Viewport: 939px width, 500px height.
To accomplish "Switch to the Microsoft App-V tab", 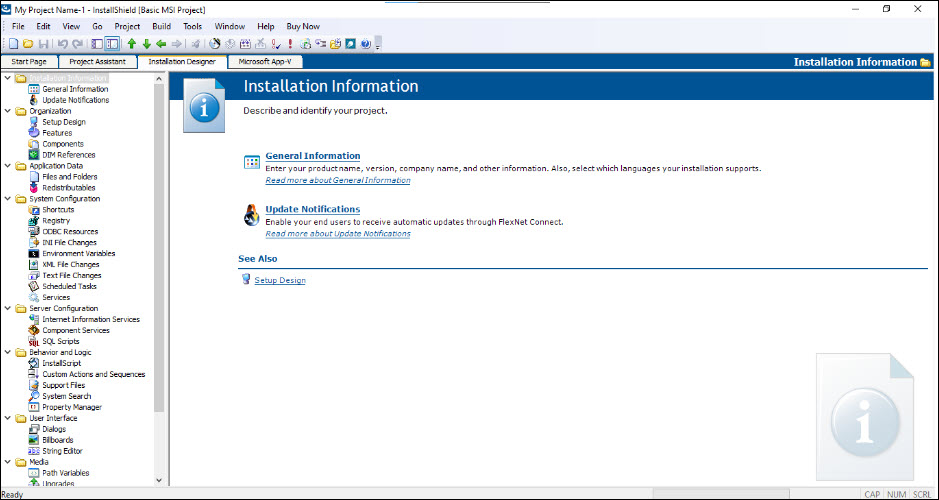I will (264, 62).
